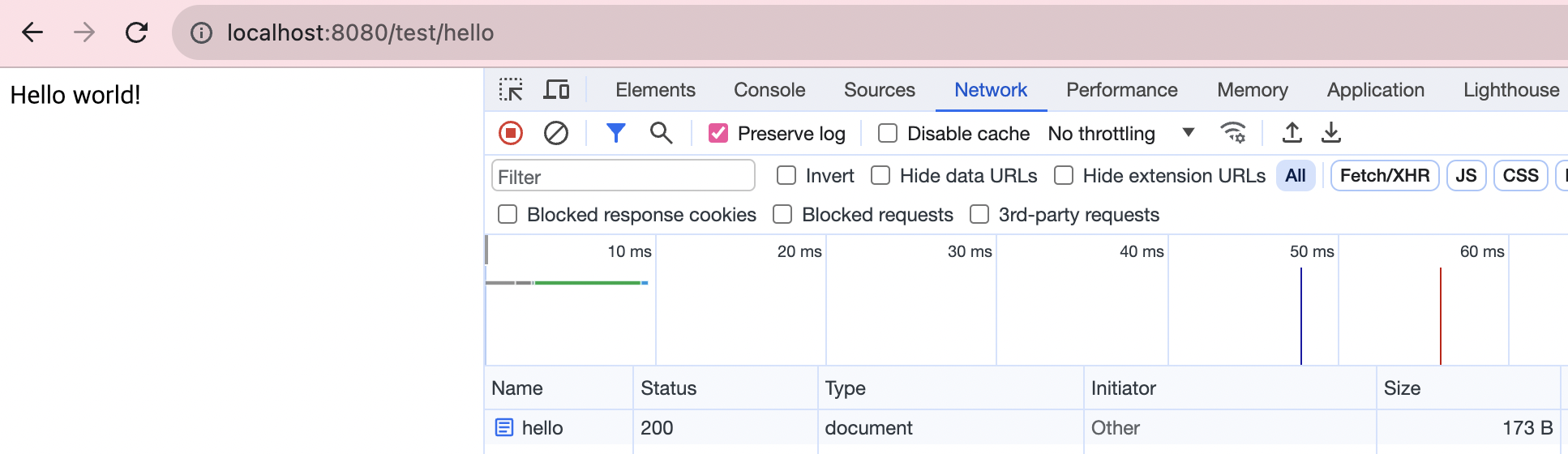Click the browser forward arrow

pyautogui.click(x=84, y=32)
